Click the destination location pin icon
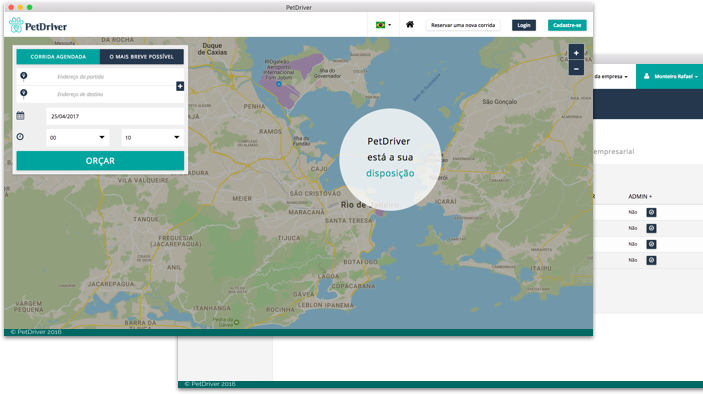The image size is (703, 394). click(x=24, y=93)
